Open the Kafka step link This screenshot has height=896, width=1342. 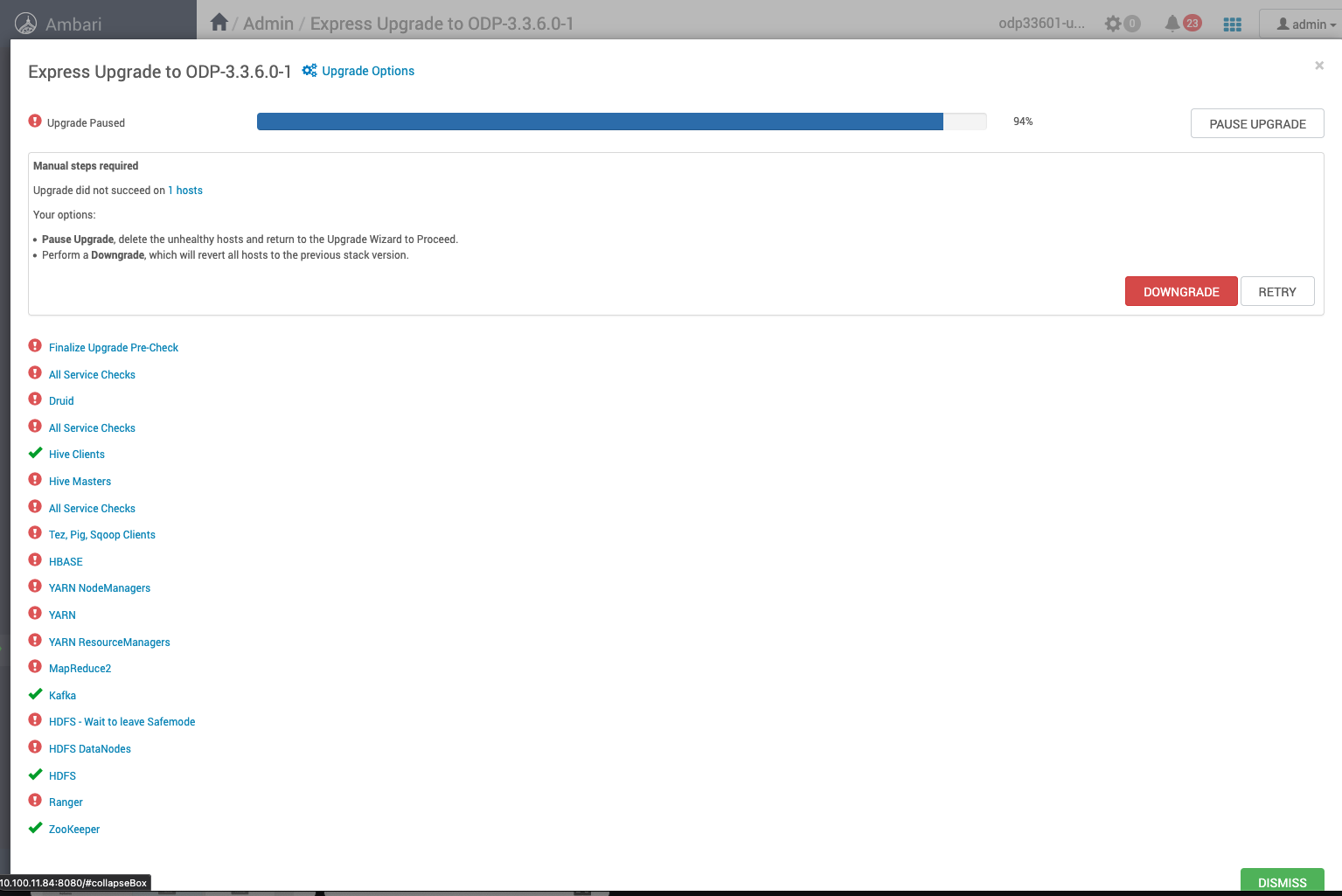(62, 696)
